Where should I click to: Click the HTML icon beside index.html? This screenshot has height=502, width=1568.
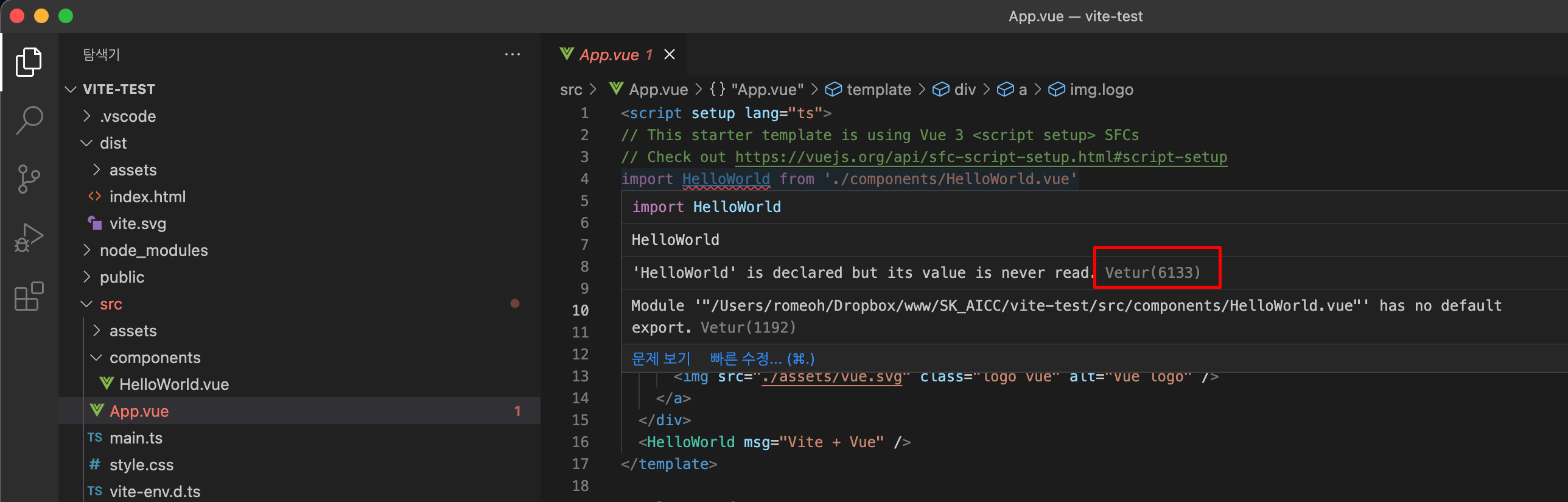tap(94, 196)
